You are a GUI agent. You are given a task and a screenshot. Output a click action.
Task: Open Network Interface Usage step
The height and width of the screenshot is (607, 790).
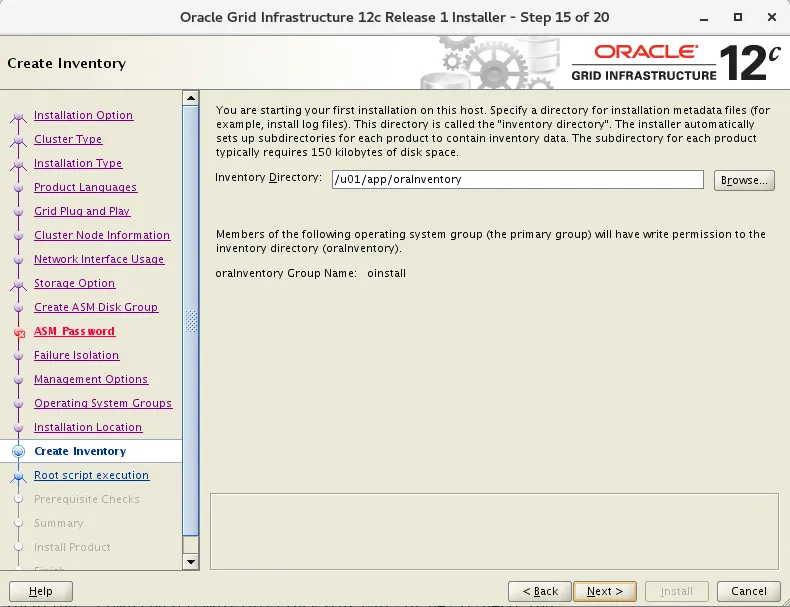click(99, 259)
